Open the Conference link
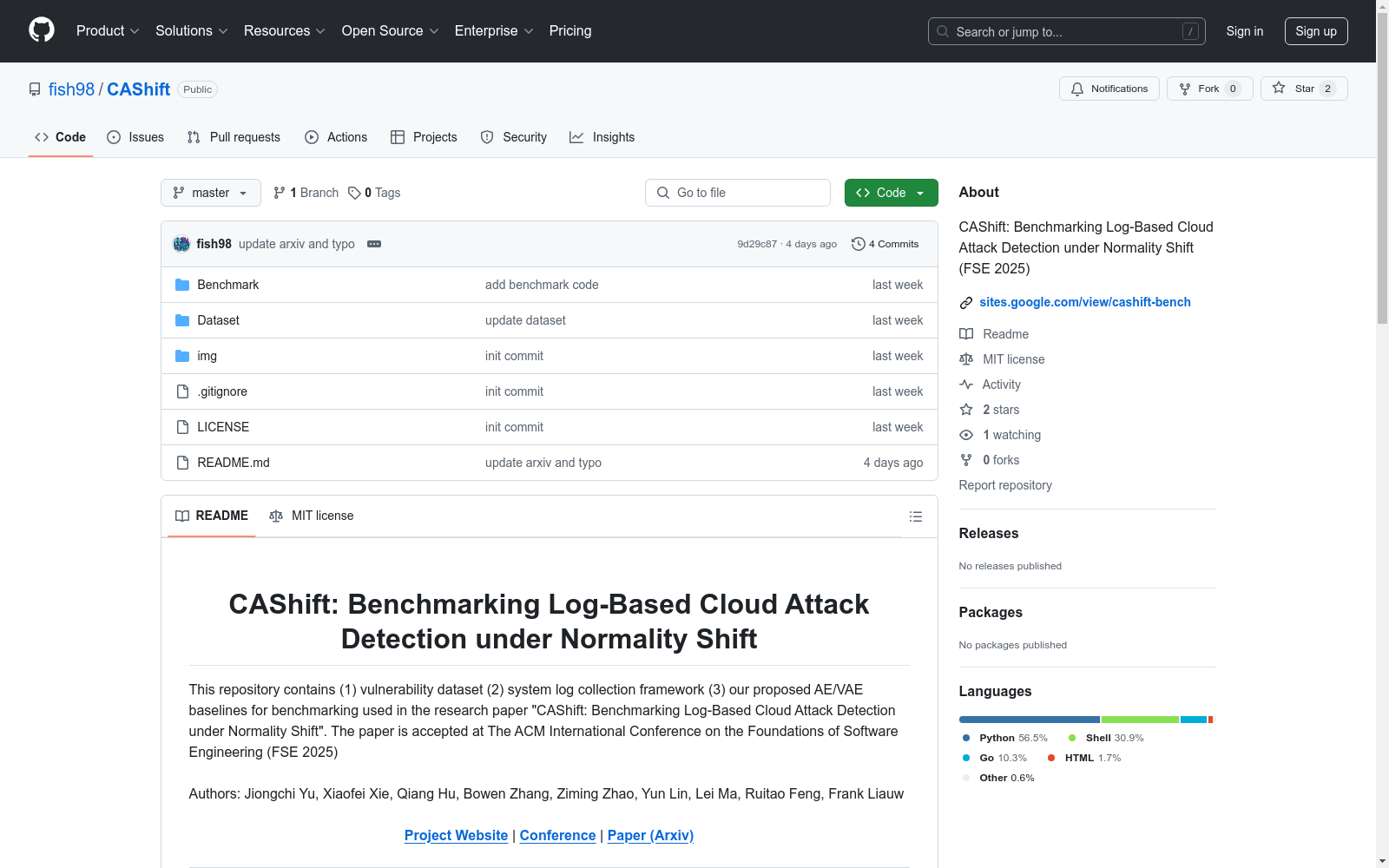This screenshot has width=1389, height=868. (x=557, y=835)
